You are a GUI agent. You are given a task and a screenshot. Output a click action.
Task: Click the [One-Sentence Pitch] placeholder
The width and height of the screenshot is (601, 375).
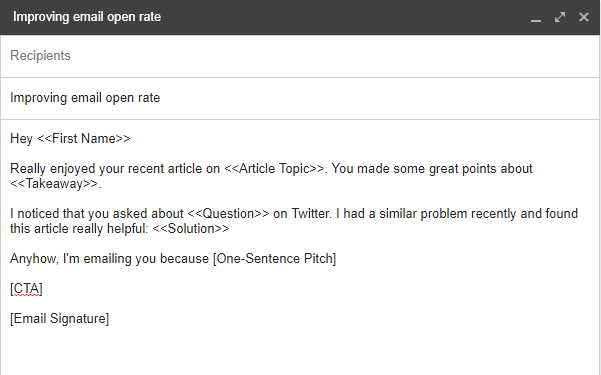click(274, 259)
